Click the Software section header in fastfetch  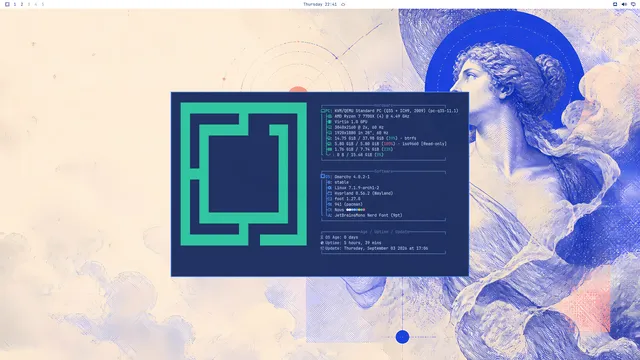point(383,171)
